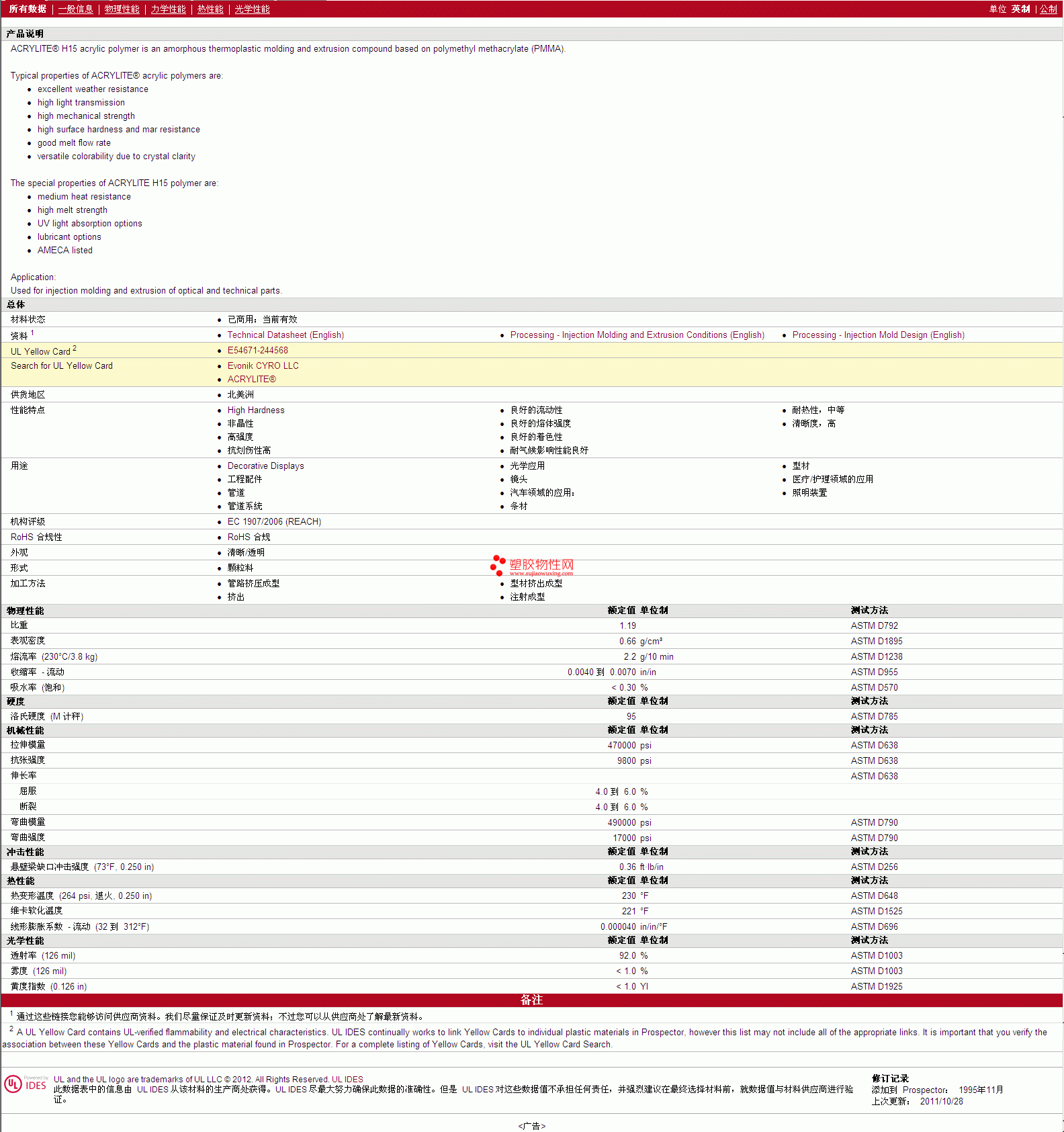Click the 透射率 value 92.0
Image resolution: width=1064 pixels, height=1132 pixels.
pyautogui.click(x=627, y=955)
